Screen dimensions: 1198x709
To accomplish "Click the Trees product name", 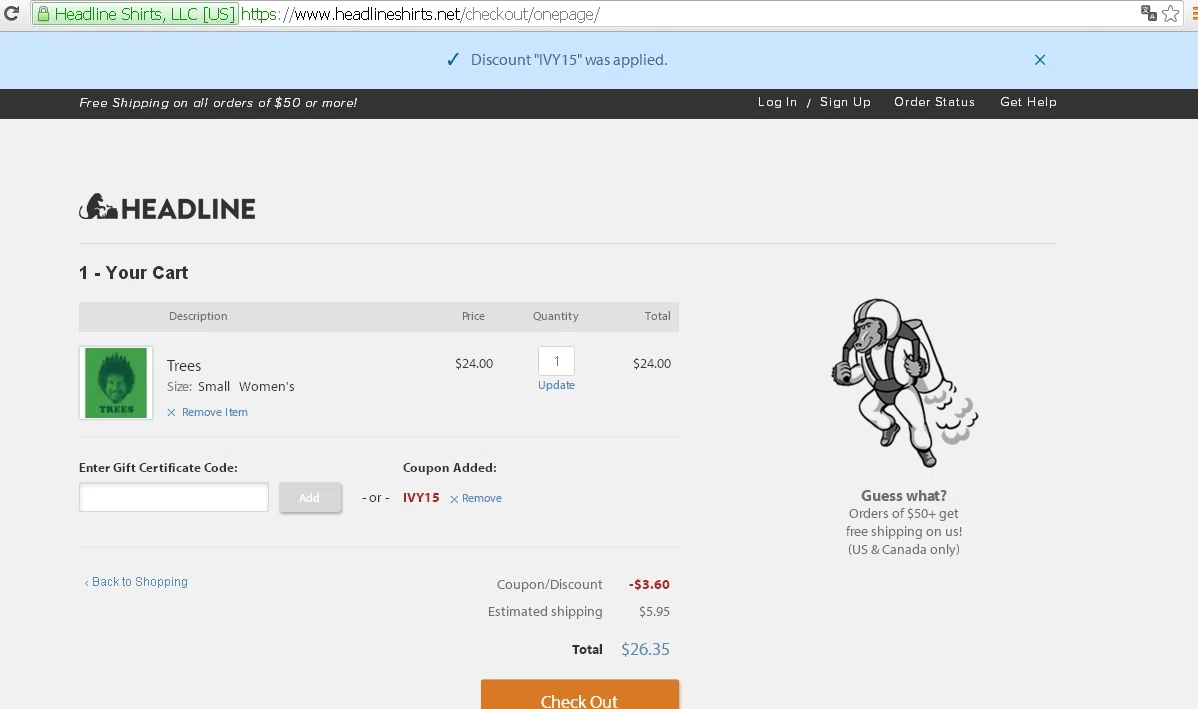I will point(184,366).
